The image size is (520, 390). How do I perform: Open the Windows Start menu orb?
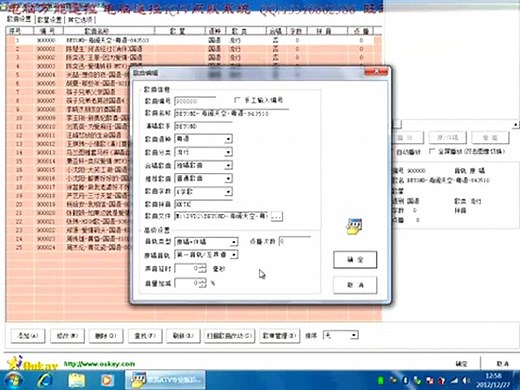13,380
